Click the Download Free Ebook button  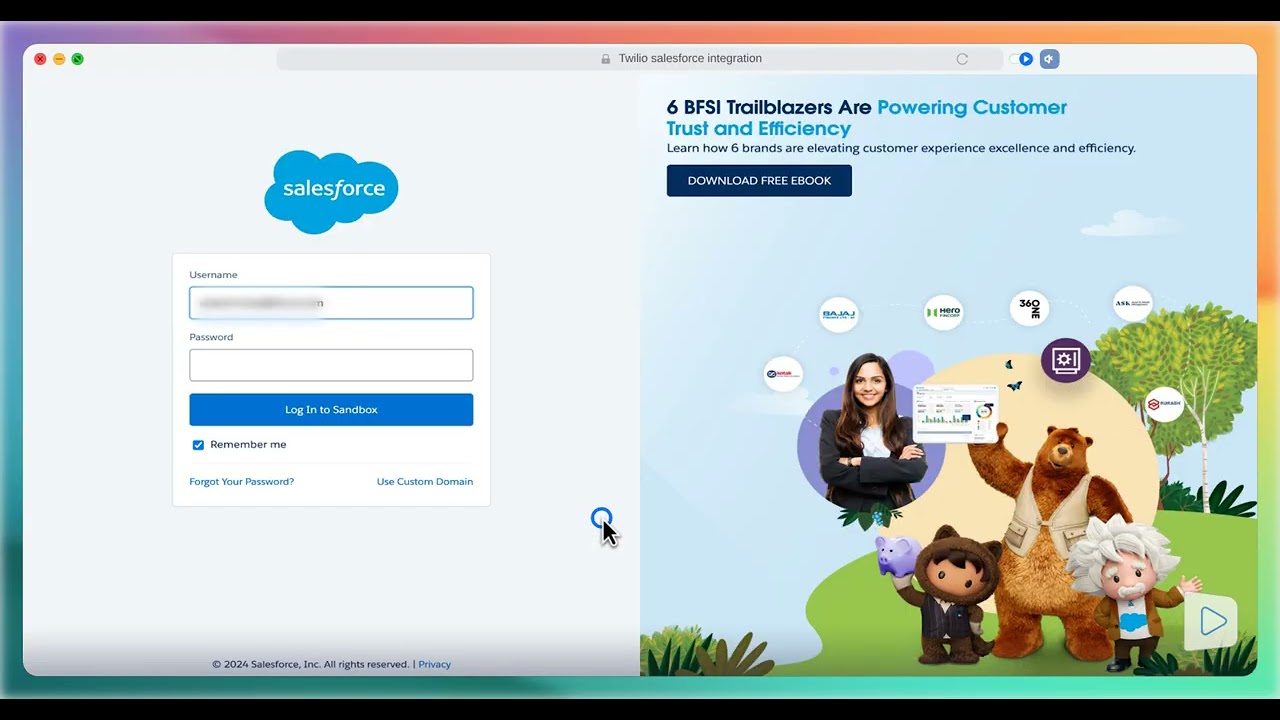click(x=759, y=181)
